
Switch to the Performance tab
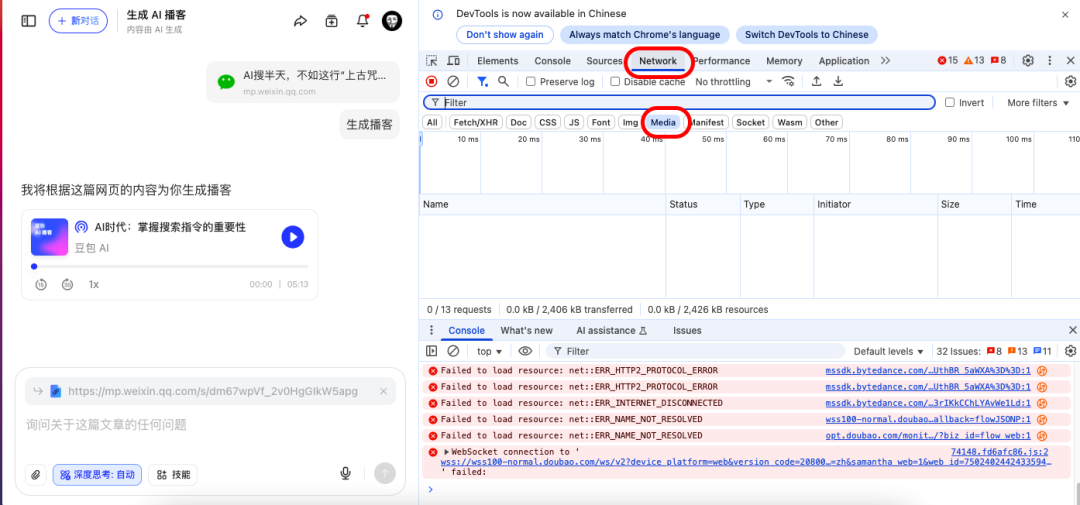tap(721, 61)
